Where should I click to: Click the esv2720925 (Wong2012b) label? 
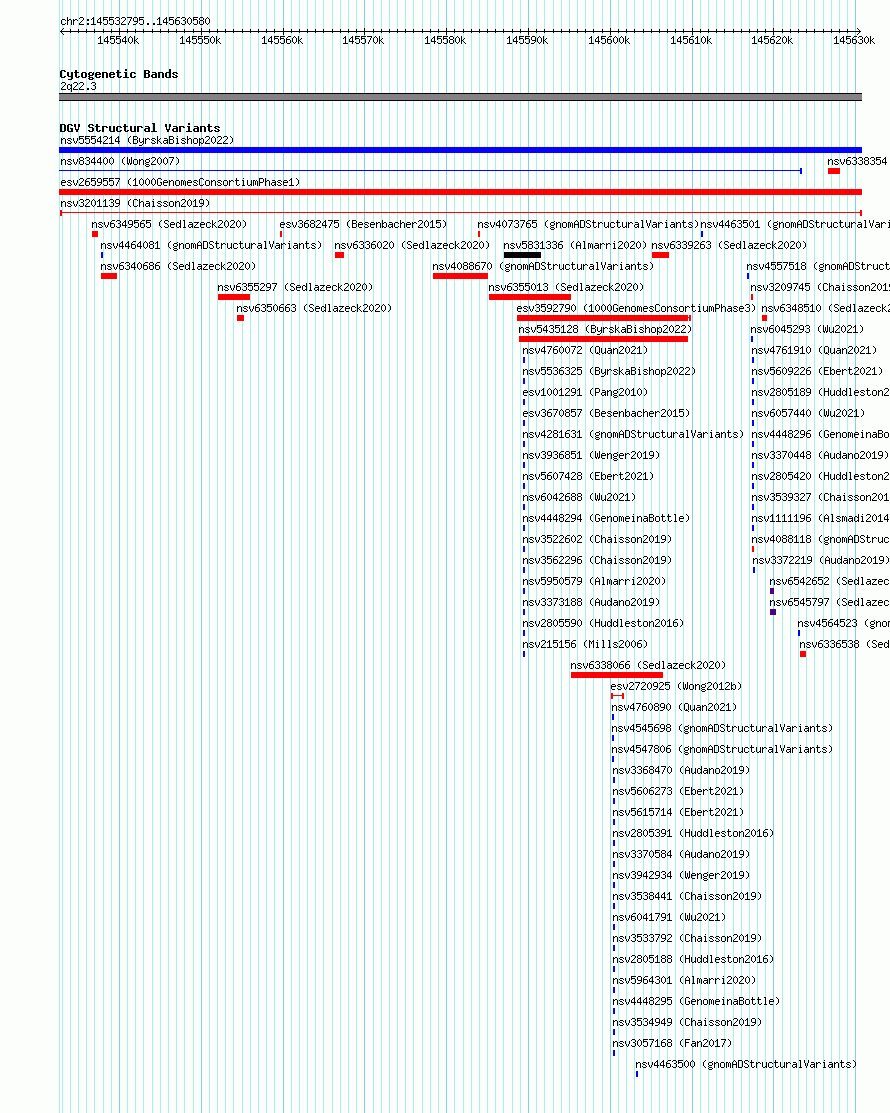676,687
